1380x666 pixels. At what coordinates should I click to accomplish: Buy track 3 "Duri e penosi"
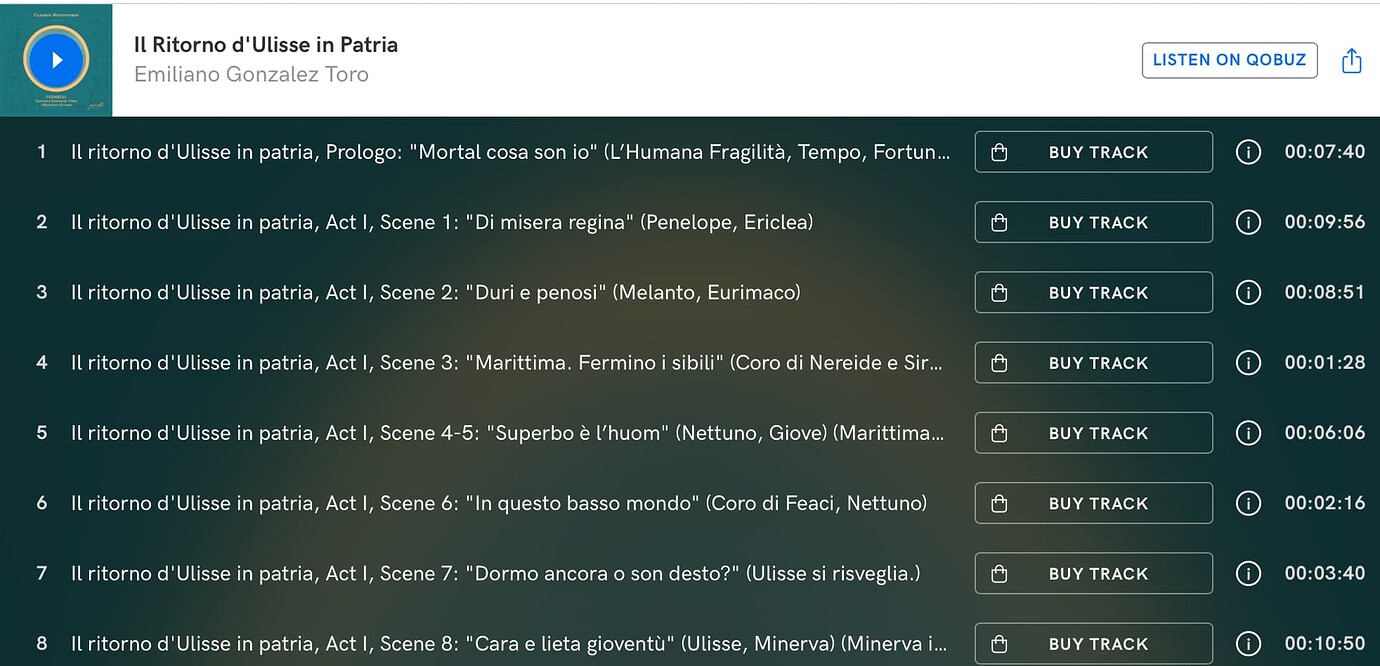tap(1094, 292)
